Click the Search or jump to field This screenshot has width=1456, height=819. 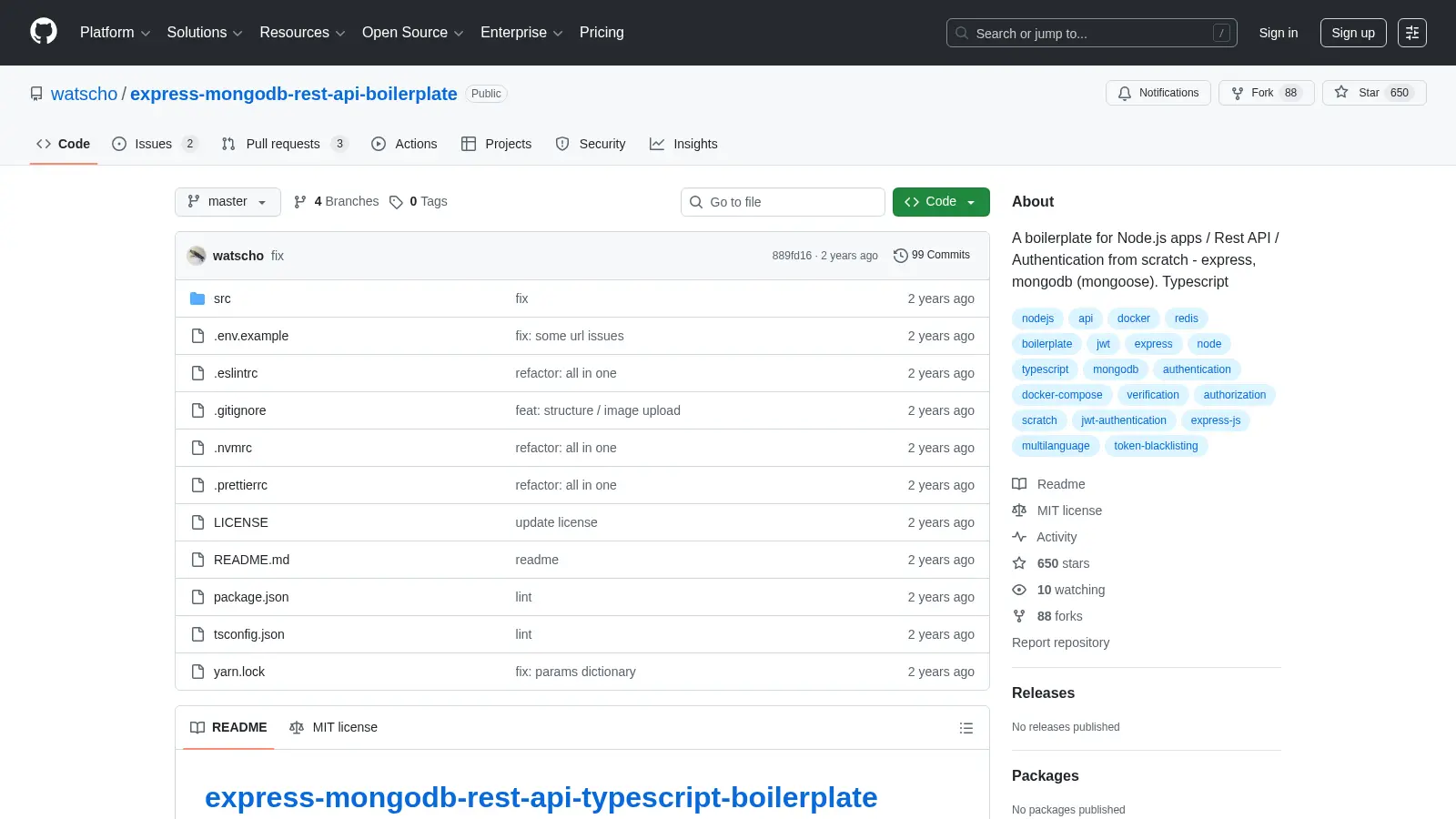click(x=1091, y=33)
